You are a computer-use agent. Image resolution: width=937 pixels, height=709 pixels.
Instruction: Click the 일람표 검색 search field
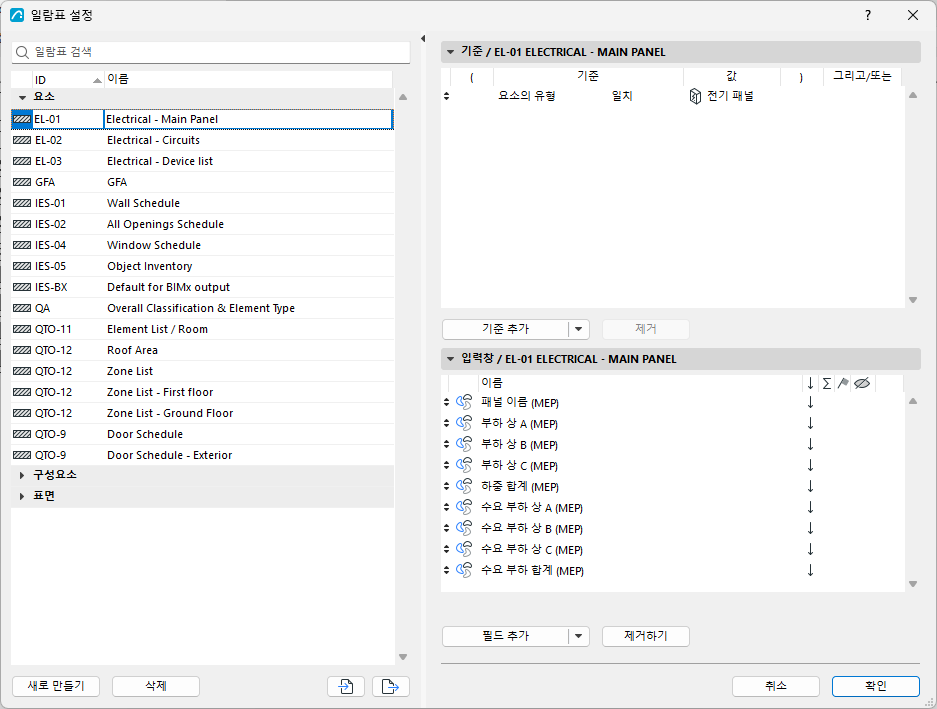211,53
